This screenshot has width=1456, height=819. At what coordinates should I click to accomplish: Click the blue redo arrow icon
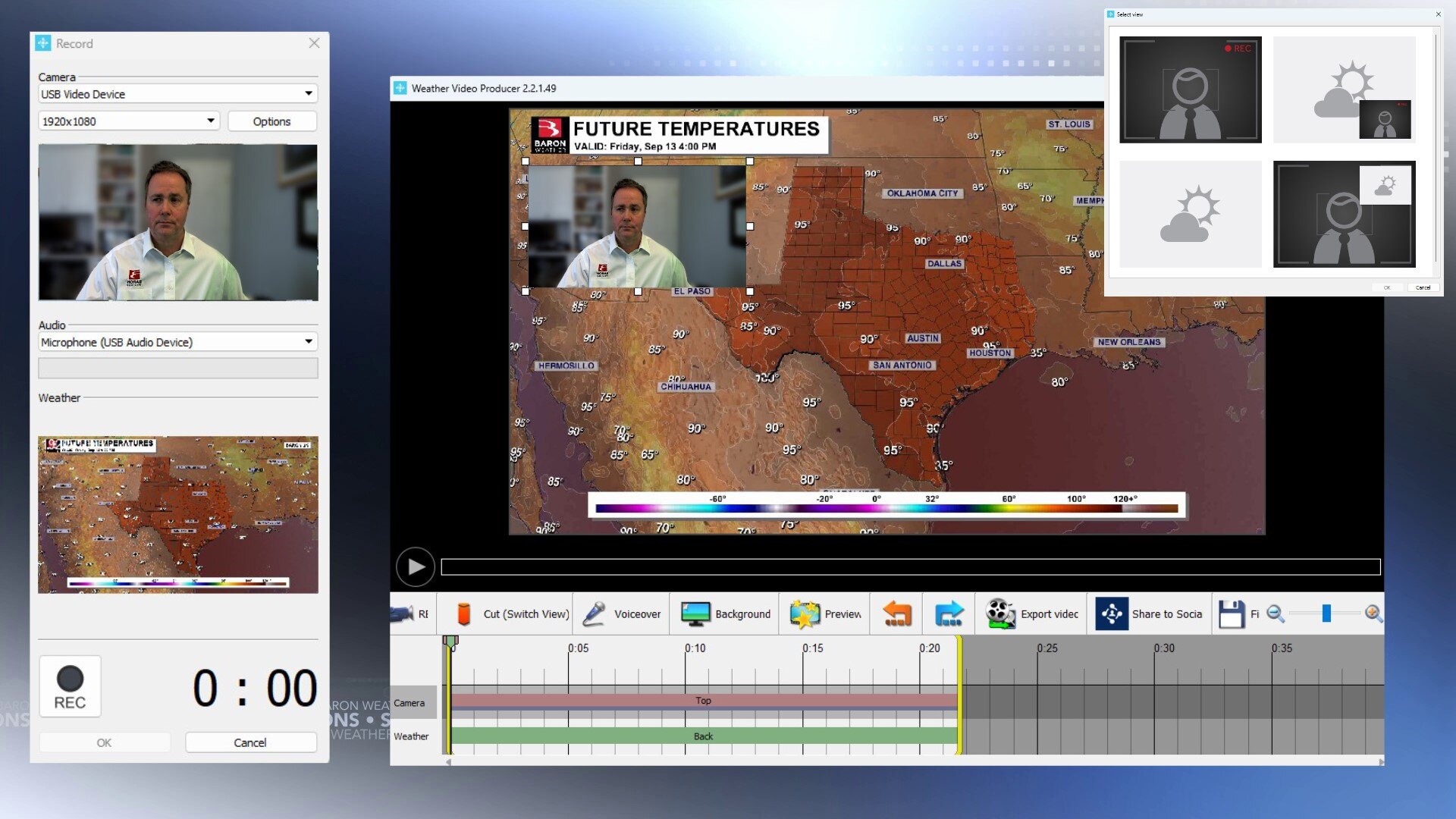949,614
